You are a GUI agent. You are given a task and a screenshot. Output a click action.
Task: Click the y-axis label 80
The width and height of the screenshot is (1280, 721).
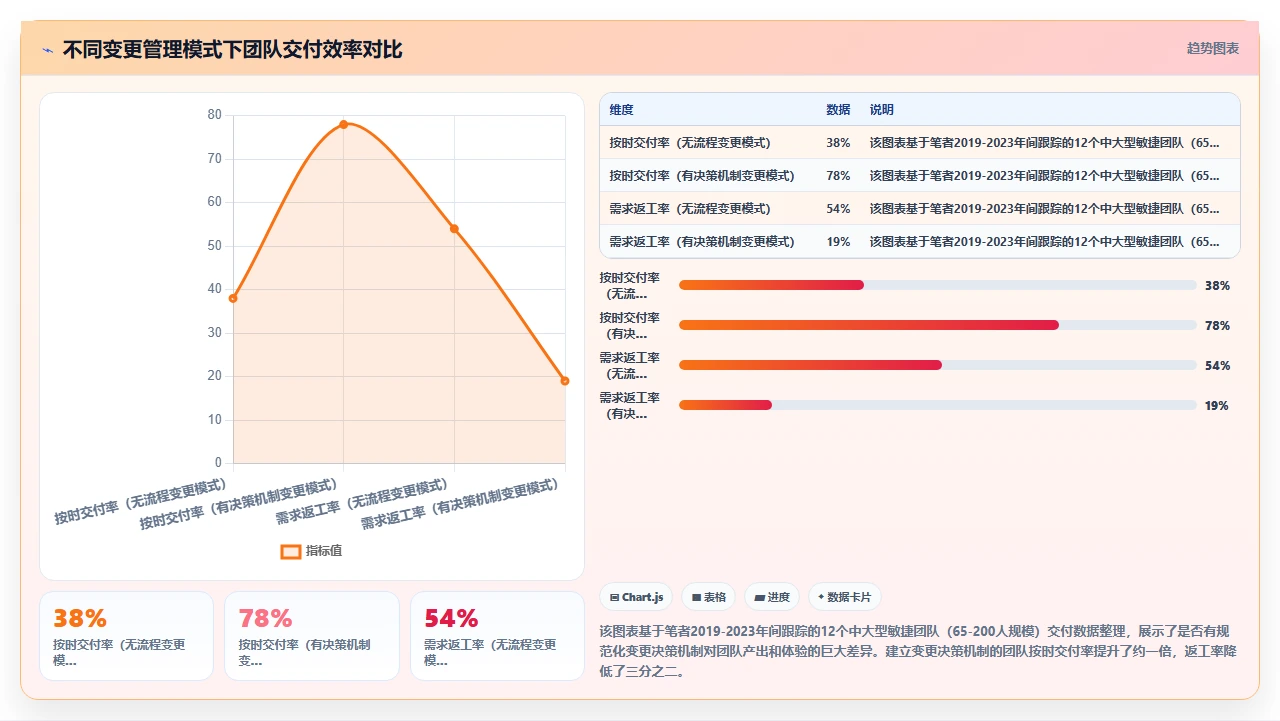214,115
